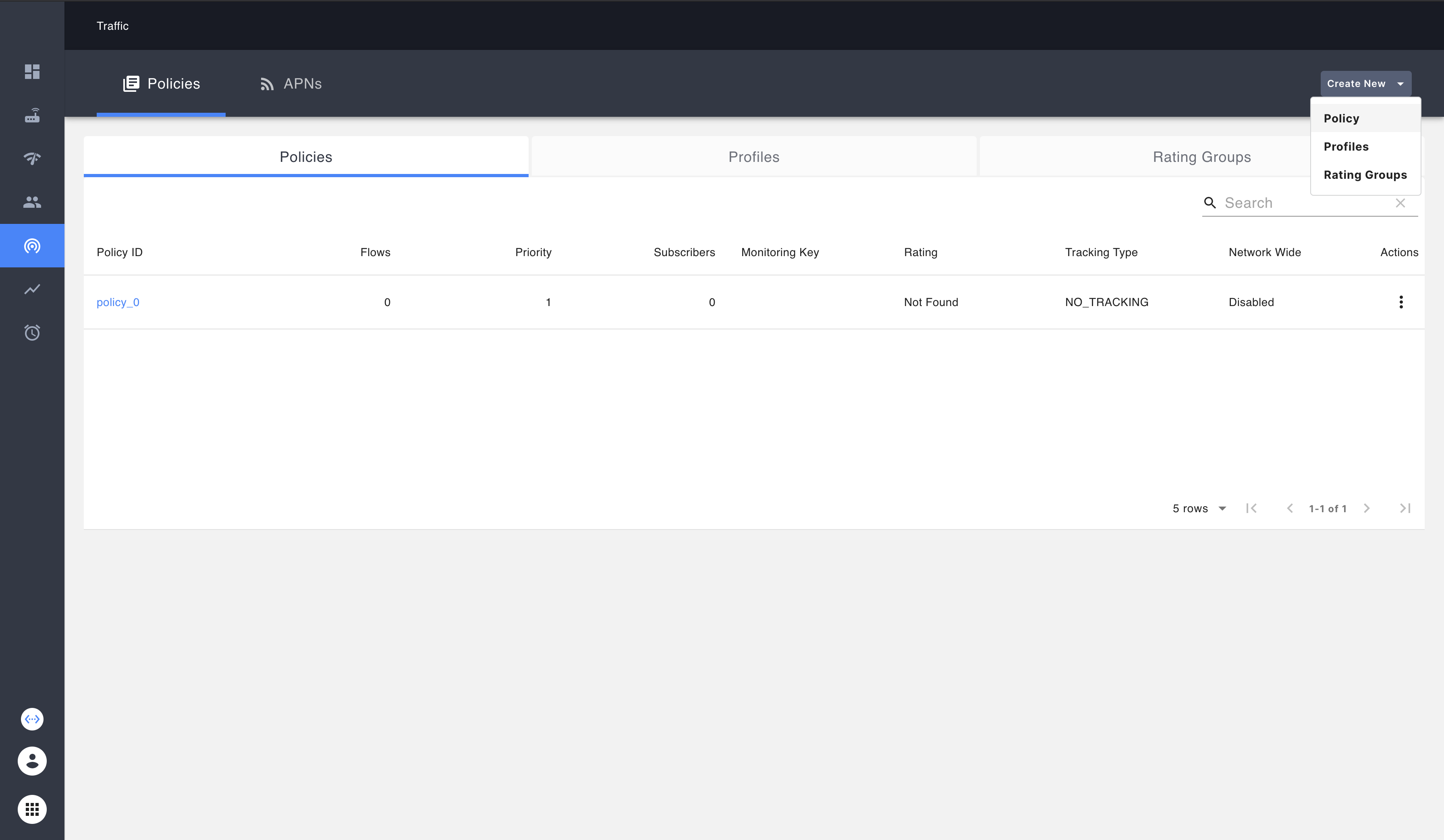Image resolution: width=1444 pixels, height=840 pixels.
Task: Clear the search field with X
Action: [1400, 203]
